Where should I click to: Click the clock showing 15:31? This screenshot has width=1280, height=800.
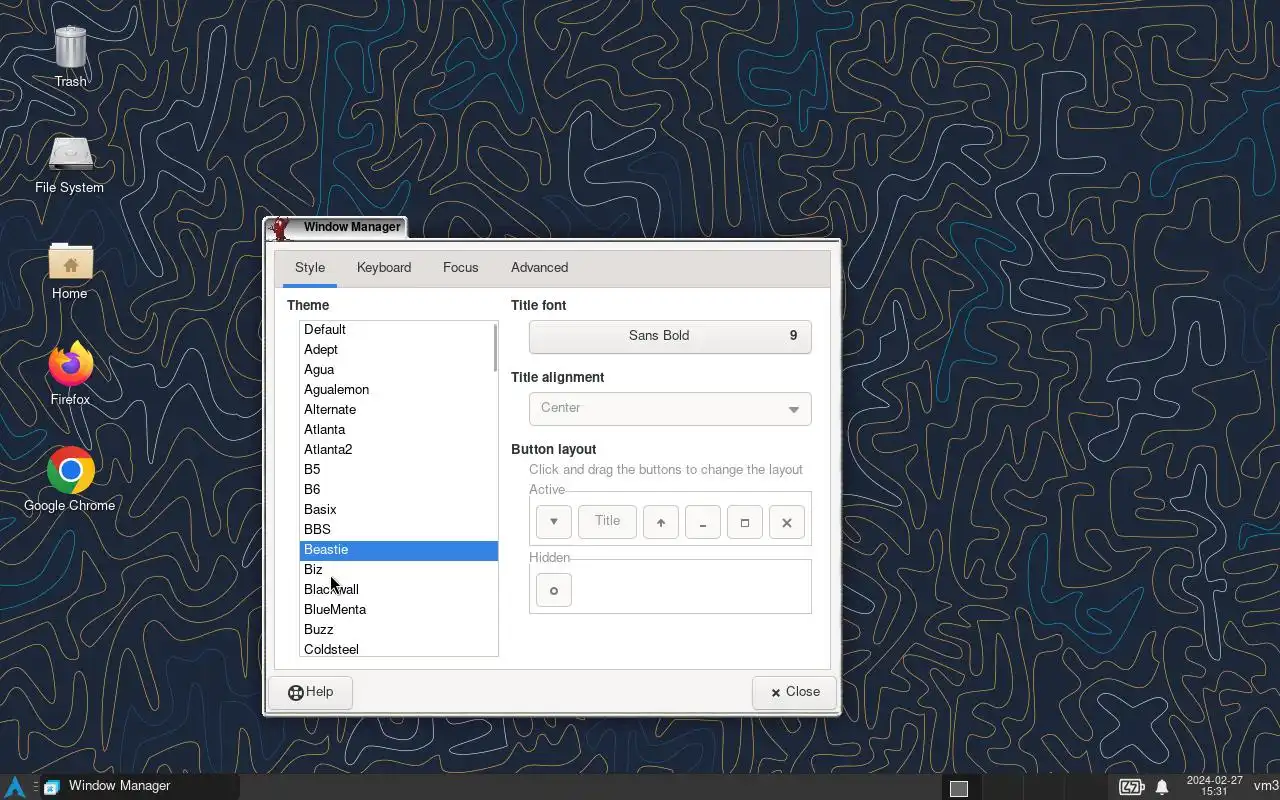tap(1214, 786)
